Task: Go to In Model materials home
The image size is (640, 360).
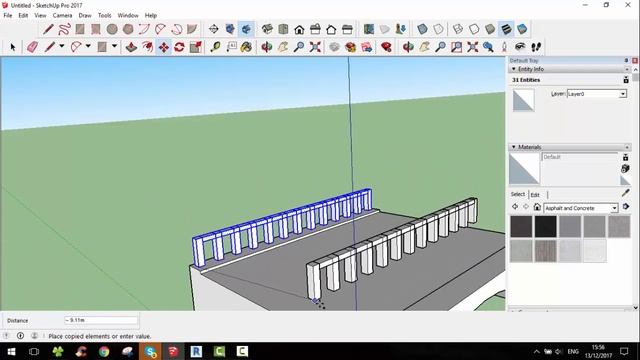Action: (x=537, y=207)
